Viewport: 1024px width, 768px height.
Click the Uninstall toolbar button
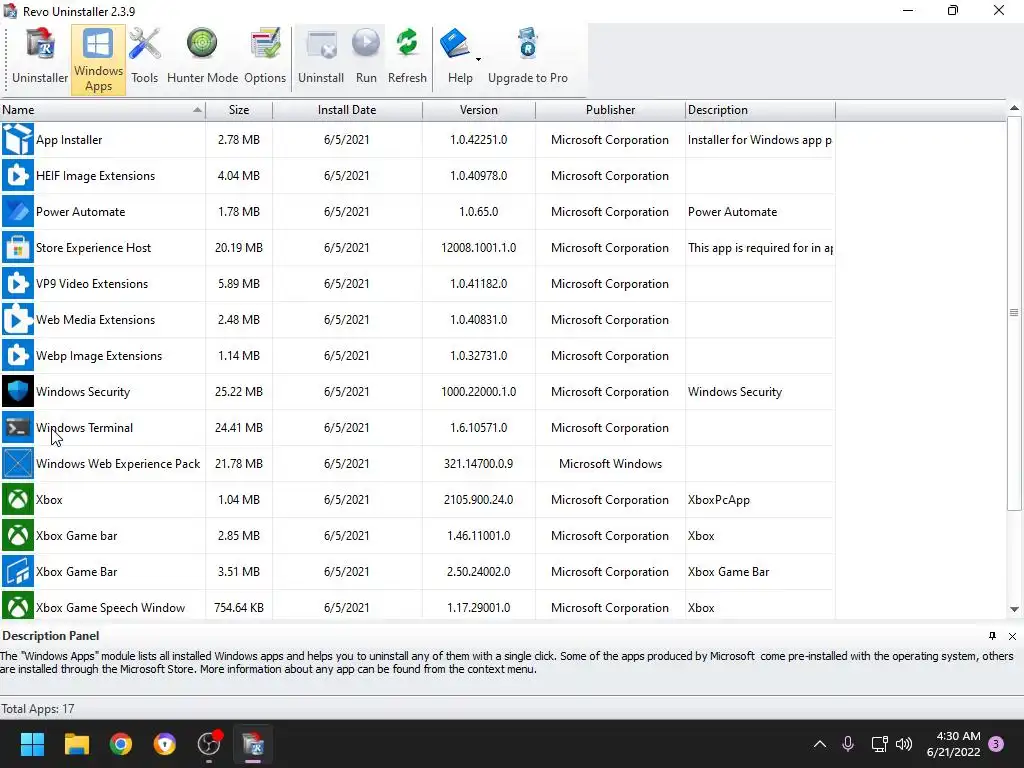321,57
